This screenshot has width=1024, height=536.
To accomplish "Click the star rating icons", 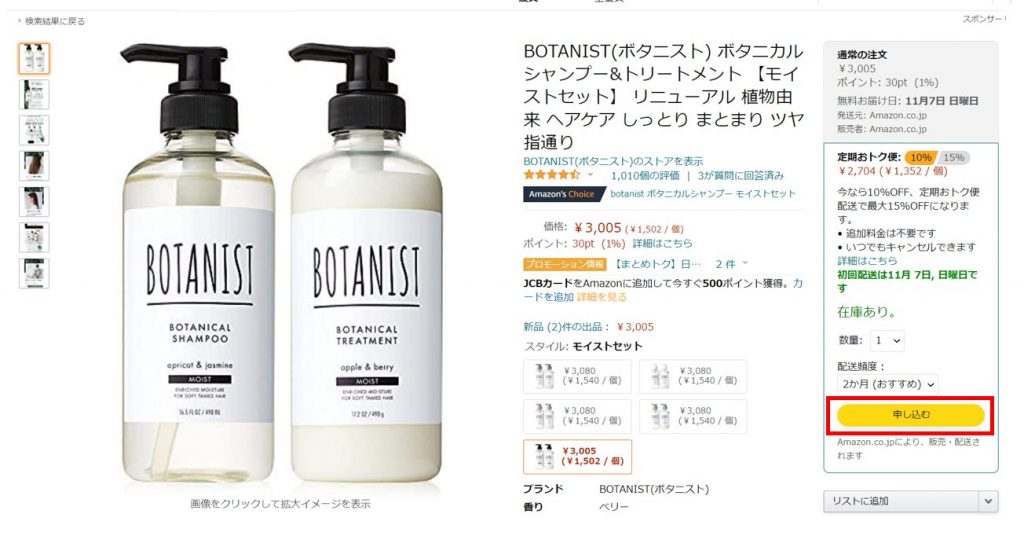I will pos(551,175).
